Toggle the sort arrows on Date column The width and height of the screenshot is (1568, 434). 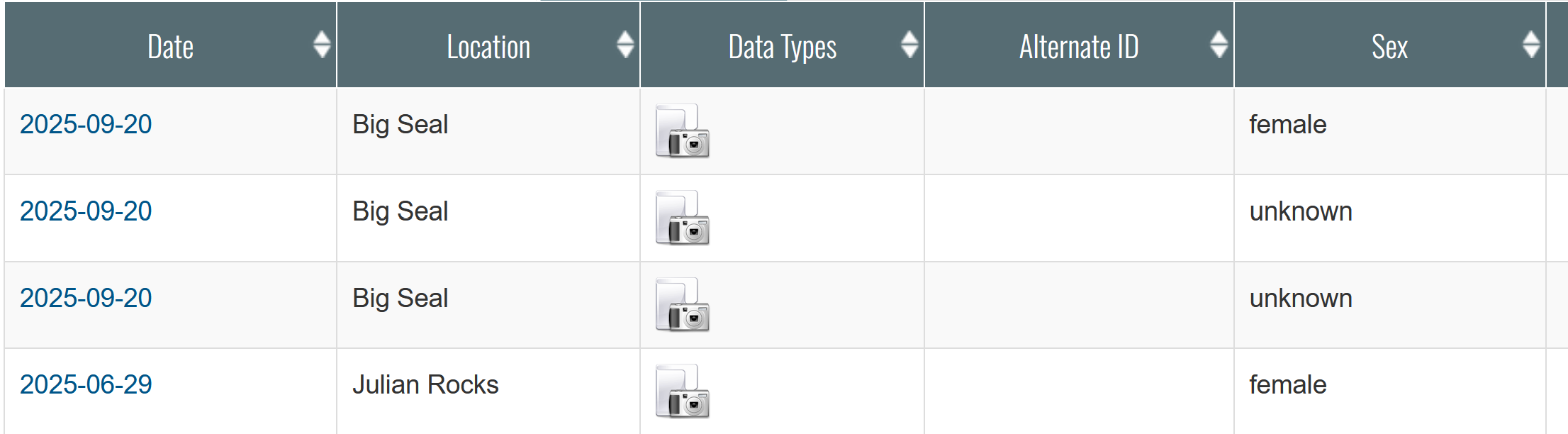322,45
